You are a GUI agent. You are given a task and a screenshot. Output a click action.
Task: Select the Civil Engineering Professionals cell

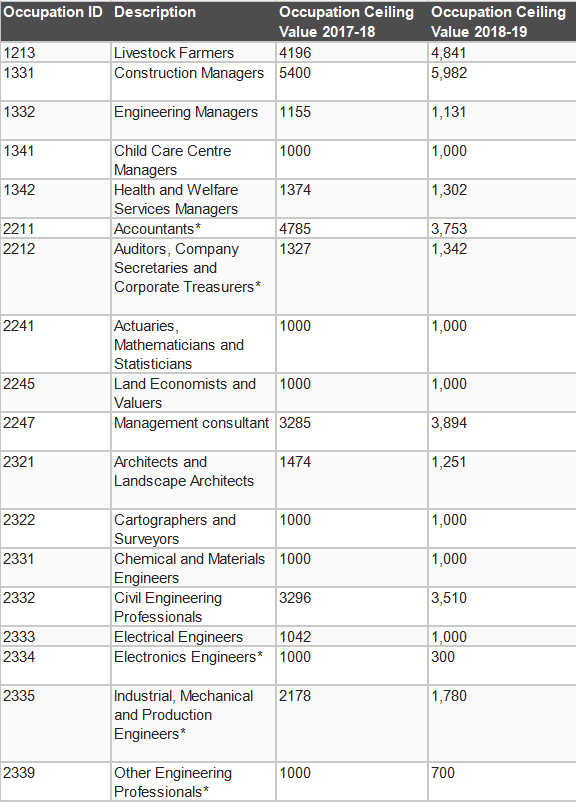193,607
